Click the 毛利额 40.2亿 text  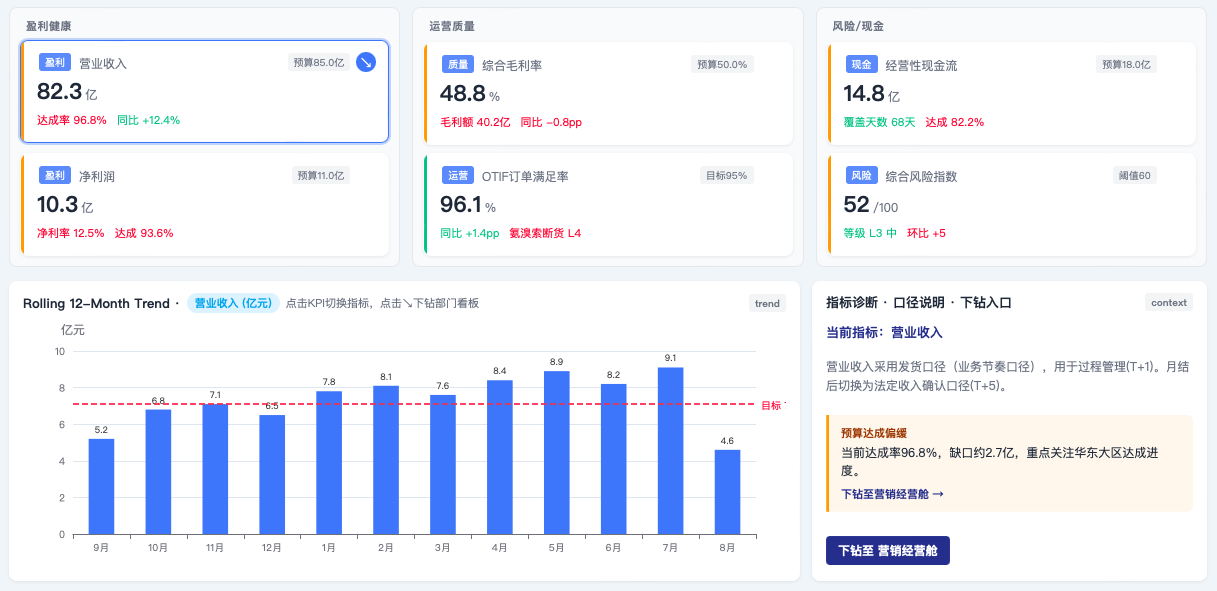pos(475,122)
